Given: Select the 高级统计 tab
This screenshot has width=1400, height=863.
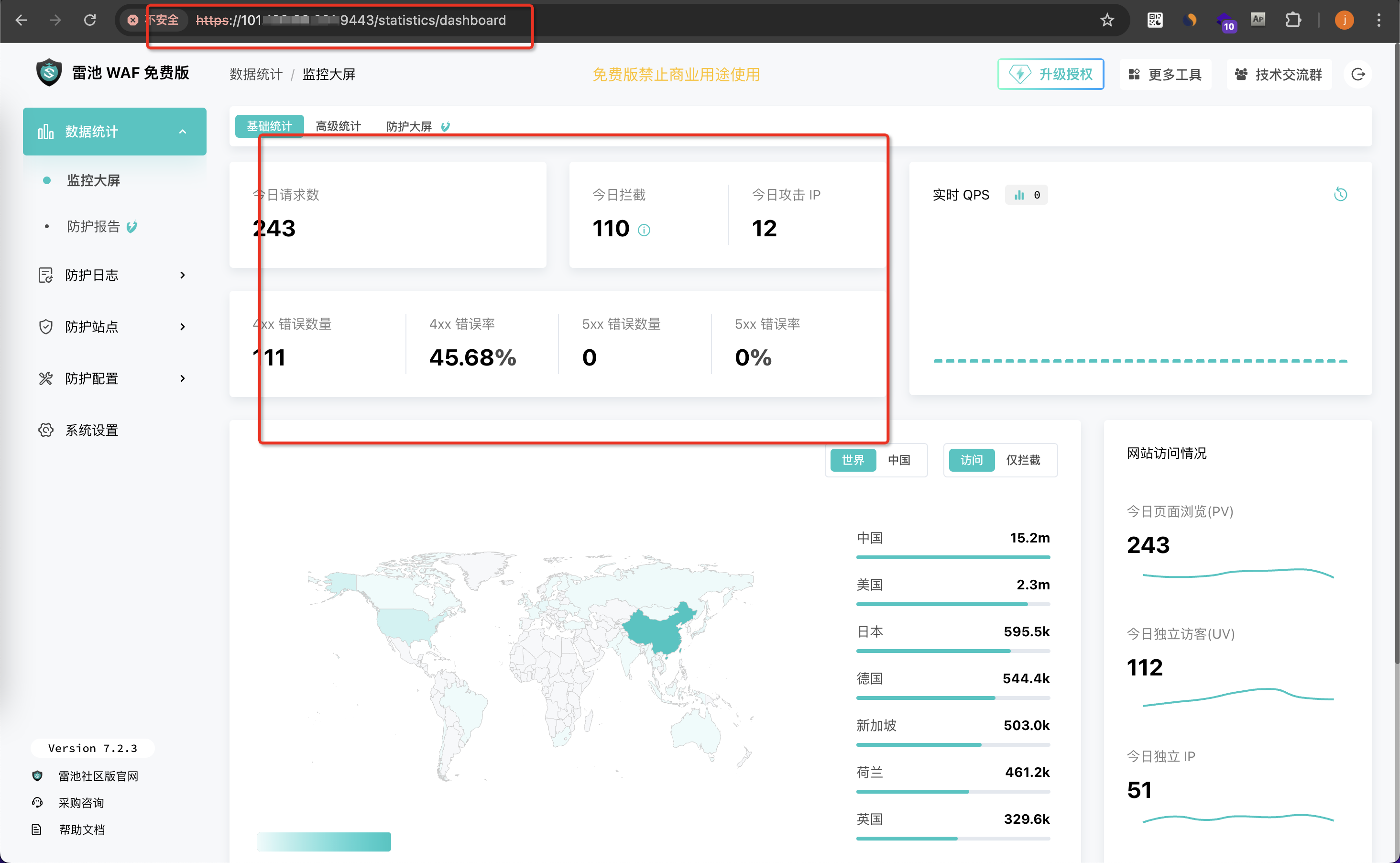Looking at the screenshot, I should (339, 126).
